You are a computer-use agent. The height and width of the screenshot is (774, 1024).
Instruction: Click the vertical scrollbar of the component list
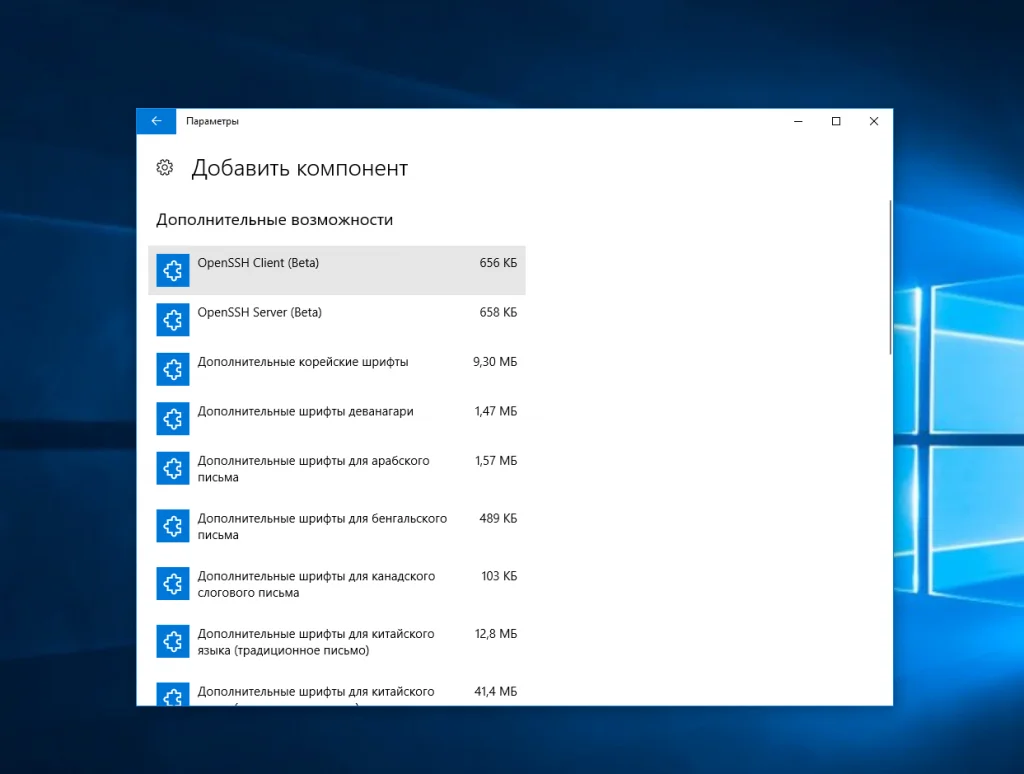tap(890, 278)
